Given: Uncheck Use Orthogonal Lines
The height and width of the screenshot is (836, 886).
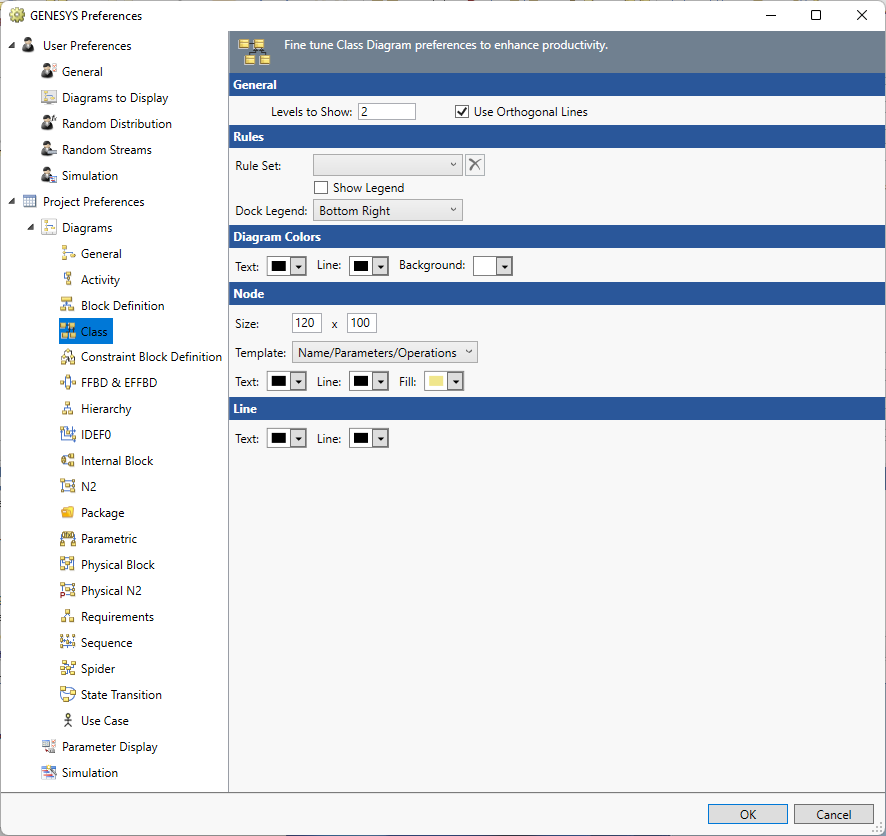Looking at the screenshot, I should coord(462,111).
